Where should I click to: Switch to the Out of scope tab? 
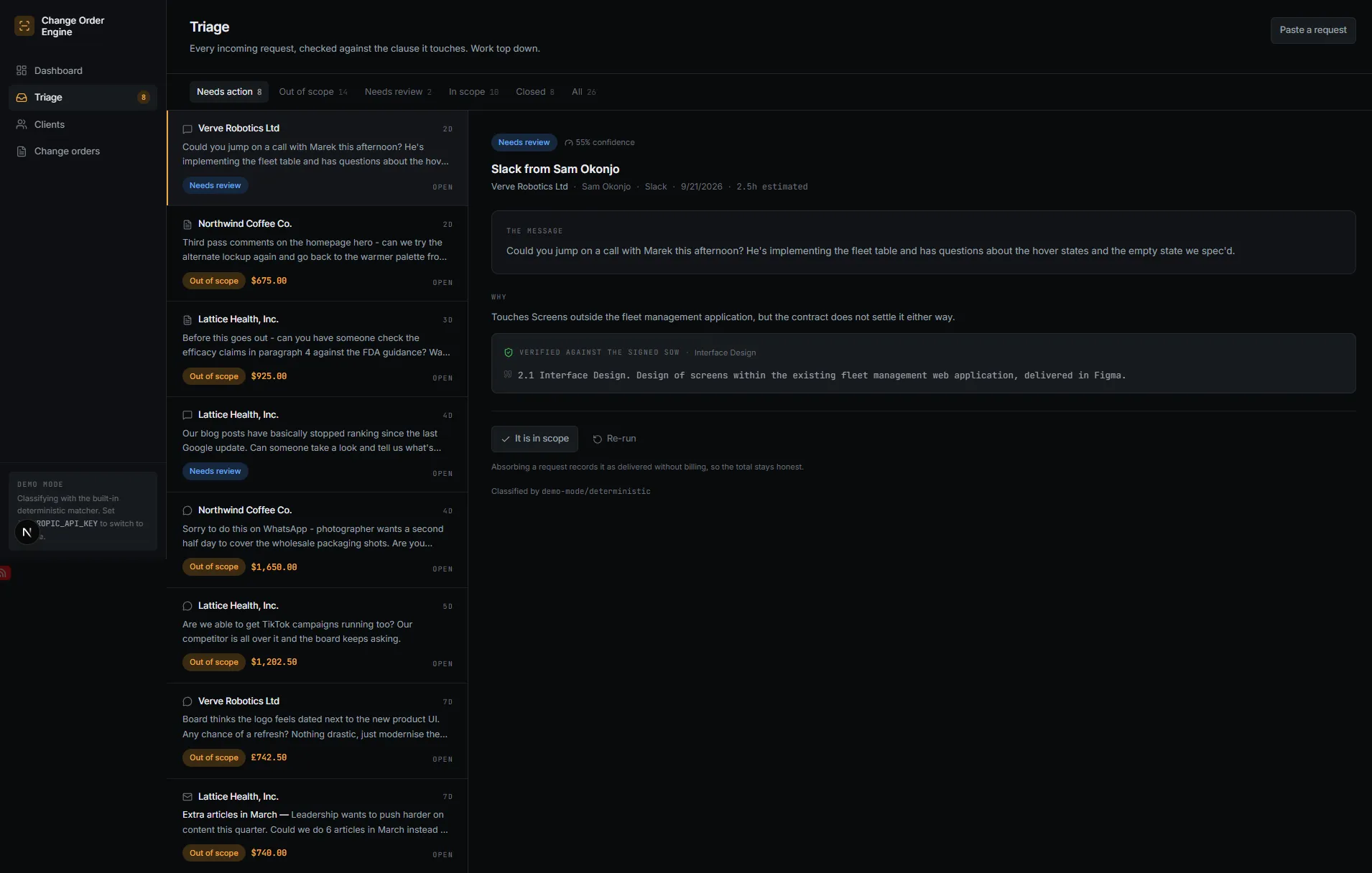click(313, 92)
